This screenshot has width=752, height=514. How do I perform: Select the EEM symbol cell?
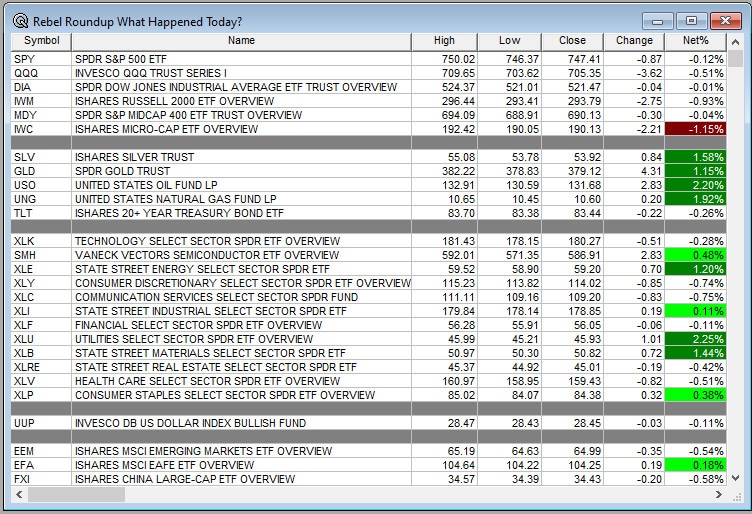(x=41, y=451)
